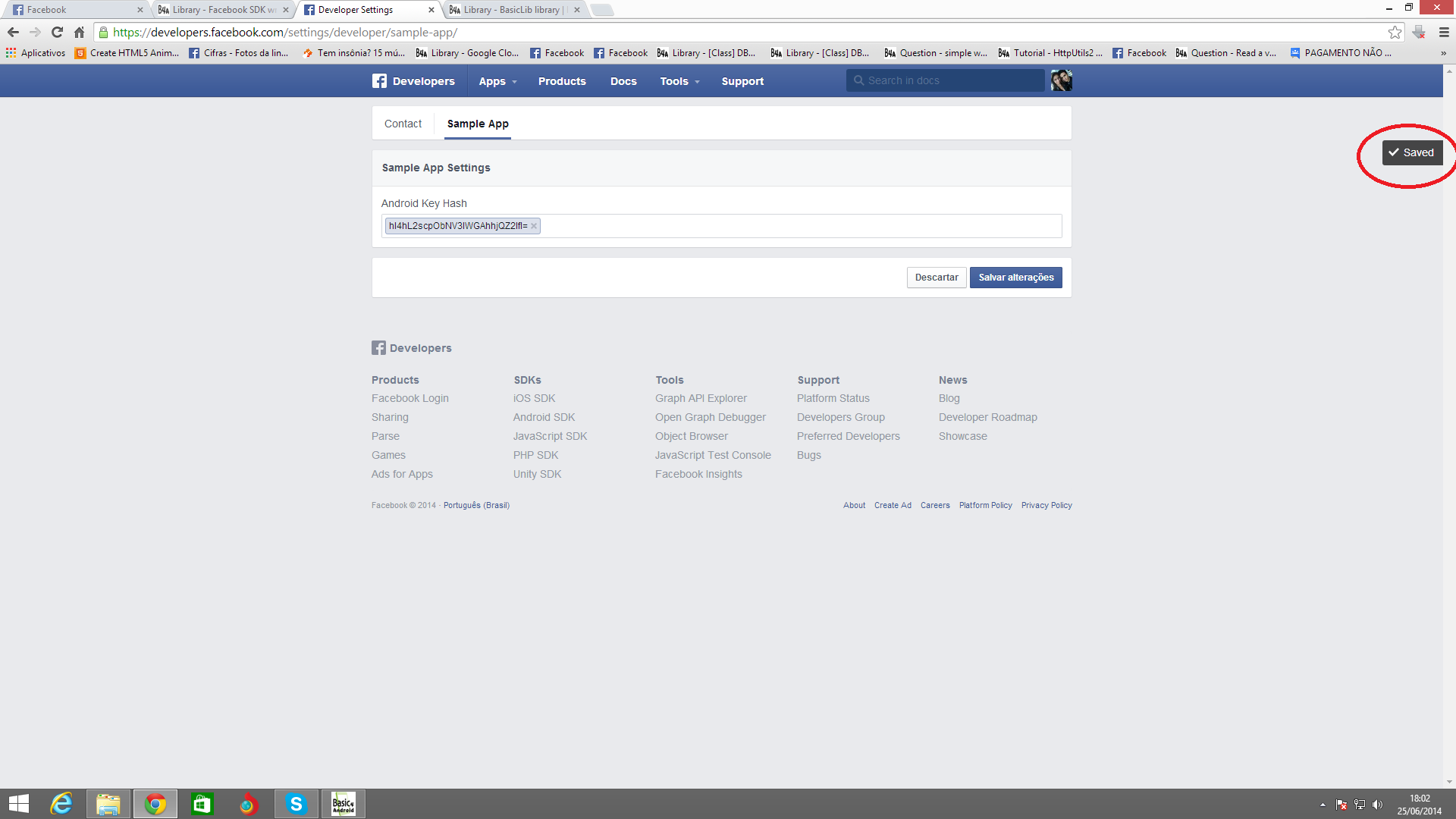Open the Unity SDK link
Image resolution: width=1456 pixels, height=819 pixels.
(x=537, y=474)
